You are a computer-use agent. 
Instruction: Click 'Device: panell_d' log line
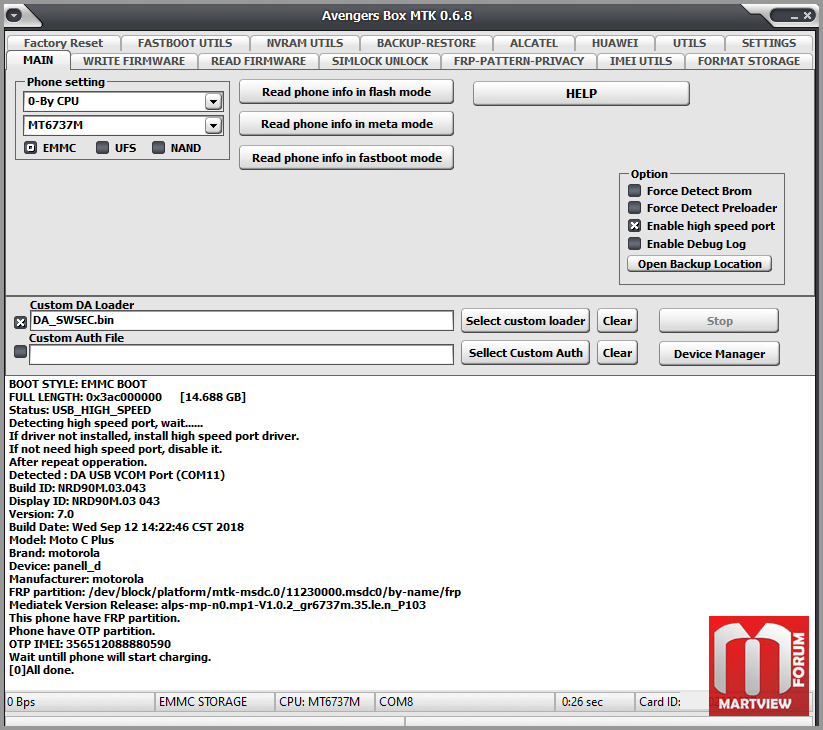55,566
